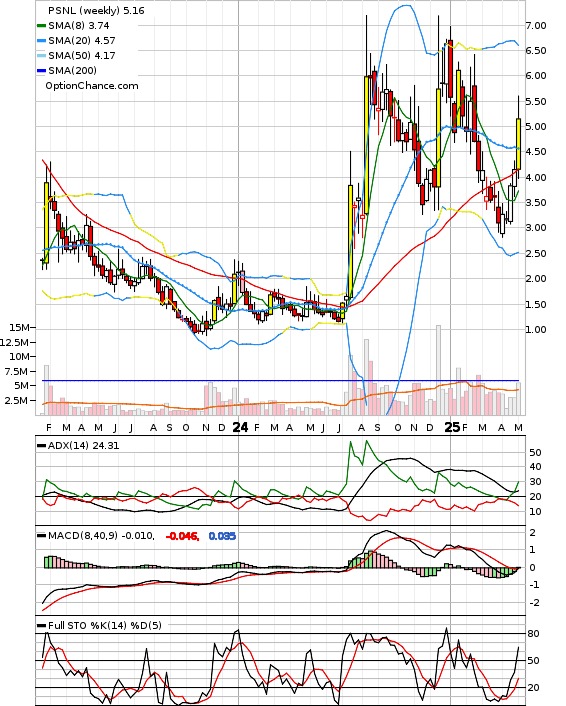Click the 80 level on stochastic axis
The width and height of the screenshot is (566, 706).
[x=533, y=634]
